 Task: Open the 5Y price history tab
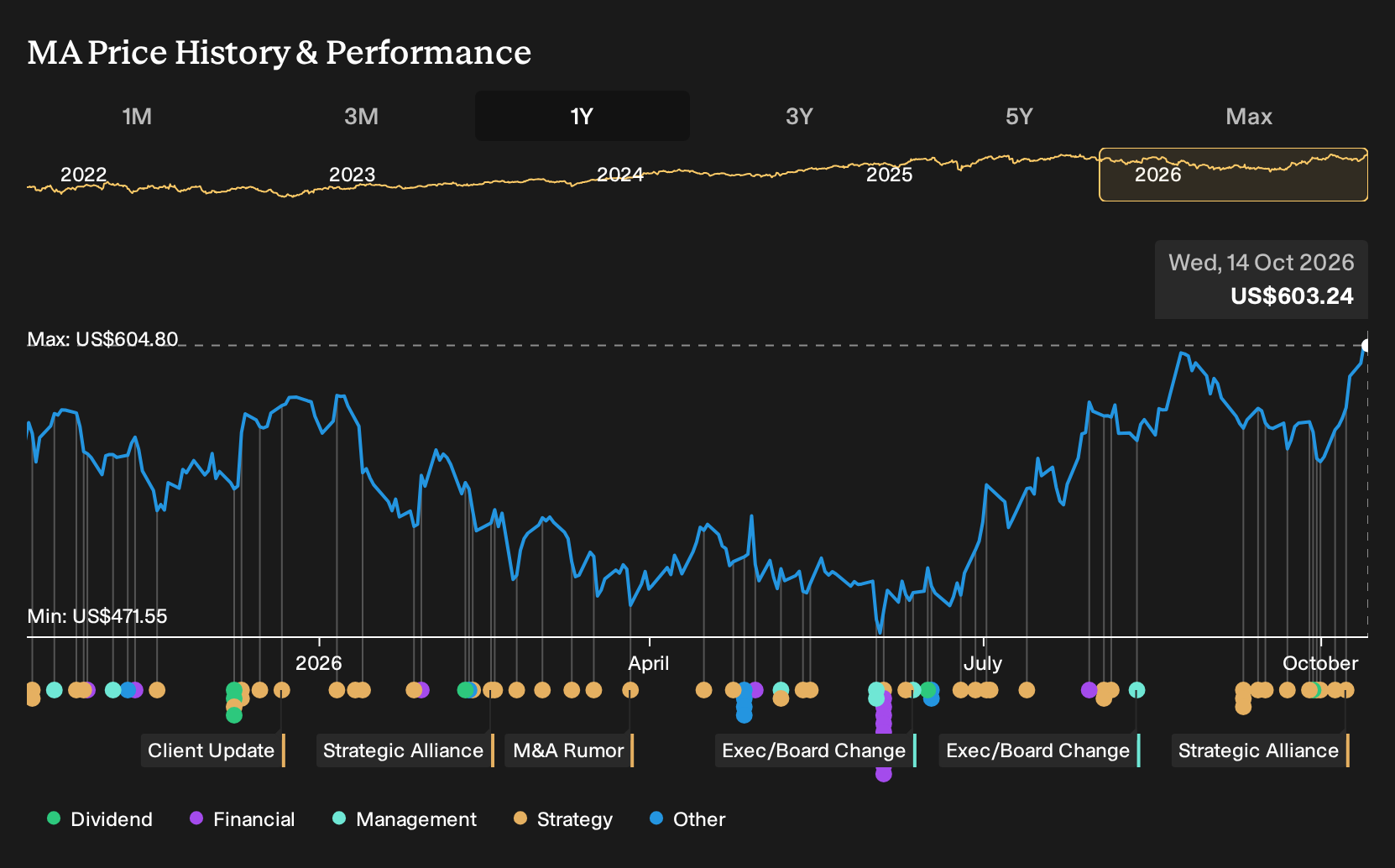pos(1019,116)
